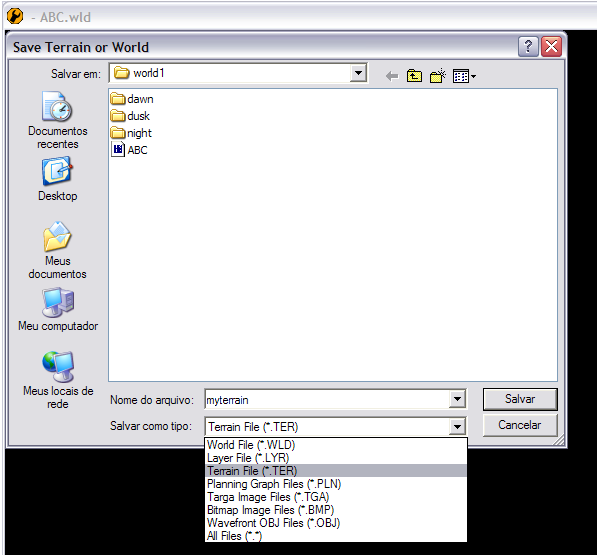The height and width of the screenshot is (555, 597).
Task: Click the Salvar button
Action: (x=520, y=399)
